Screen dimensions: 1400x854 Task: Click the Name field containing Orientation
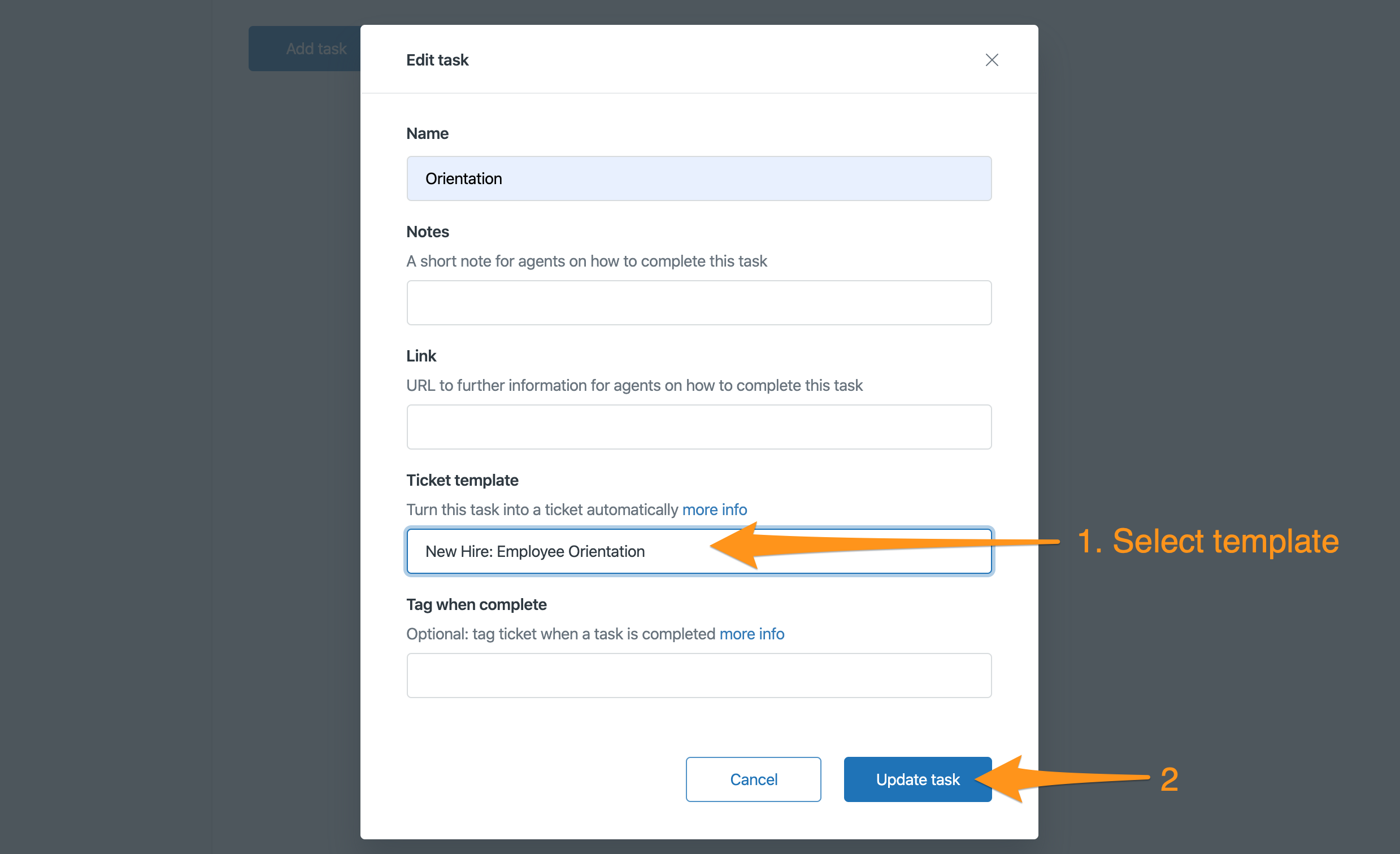pyautogui.click(x=699, y=178)
